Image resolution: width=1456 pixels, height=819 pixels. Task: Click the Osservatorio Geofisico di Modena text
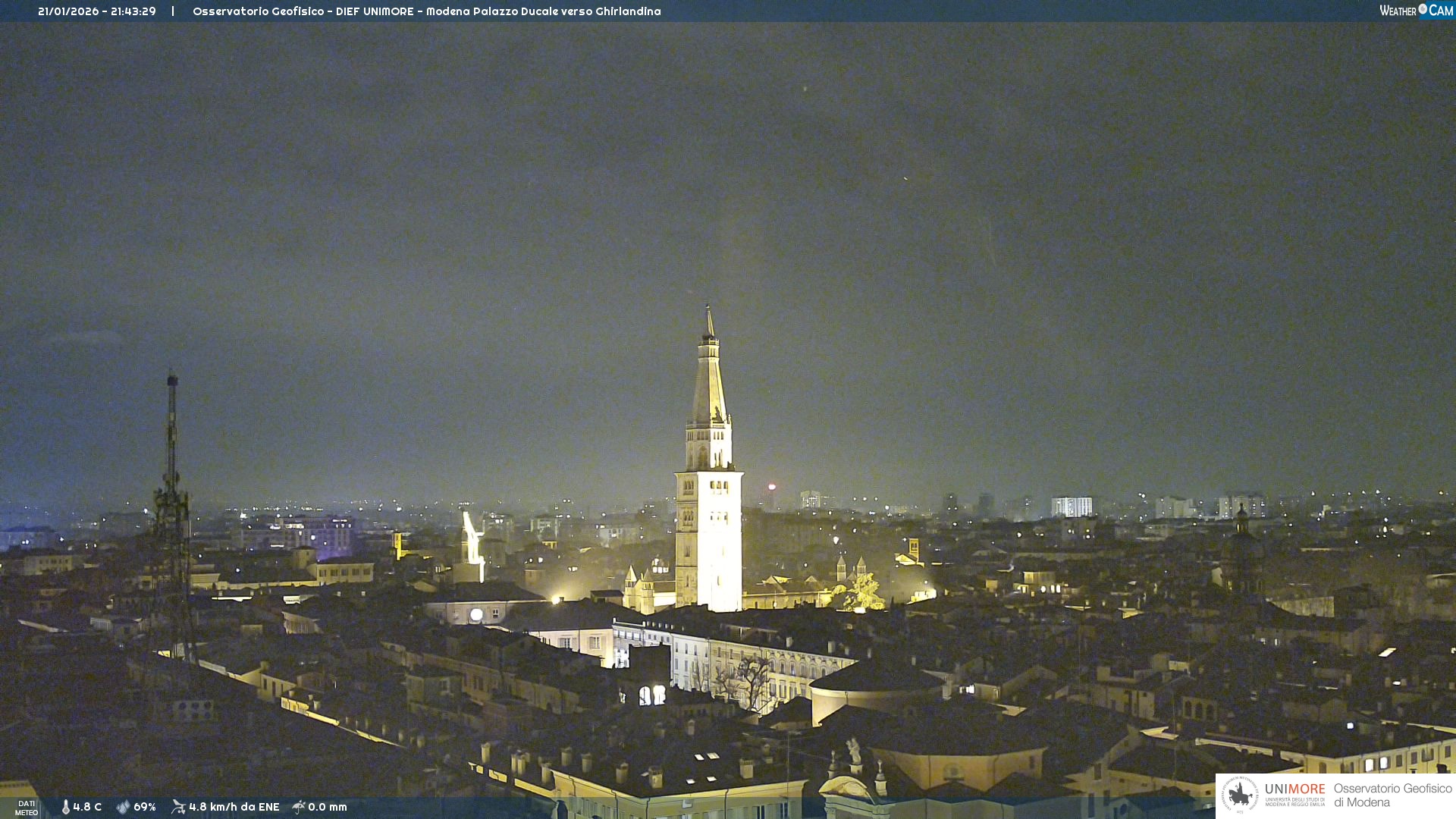pos(1392,795)
